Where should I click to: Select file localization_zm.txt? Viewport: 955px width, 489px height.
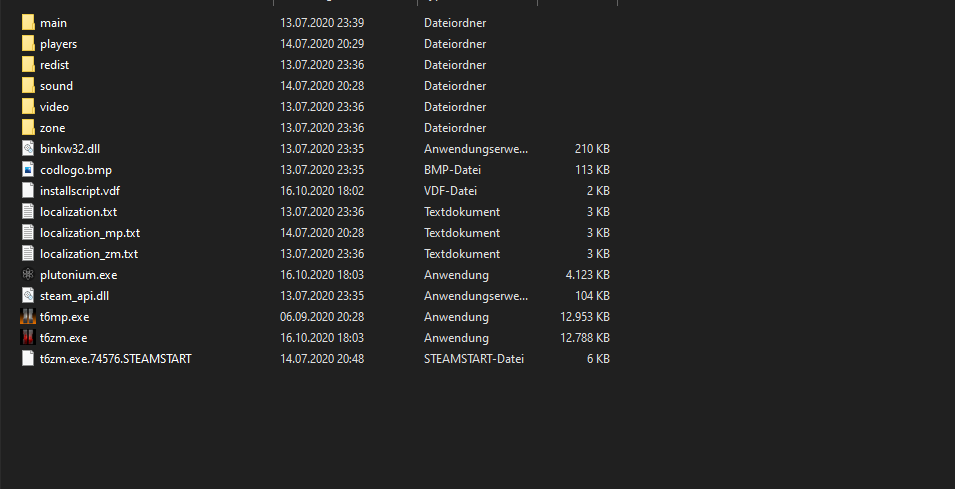pyautogui.click(x=89, y=253)
